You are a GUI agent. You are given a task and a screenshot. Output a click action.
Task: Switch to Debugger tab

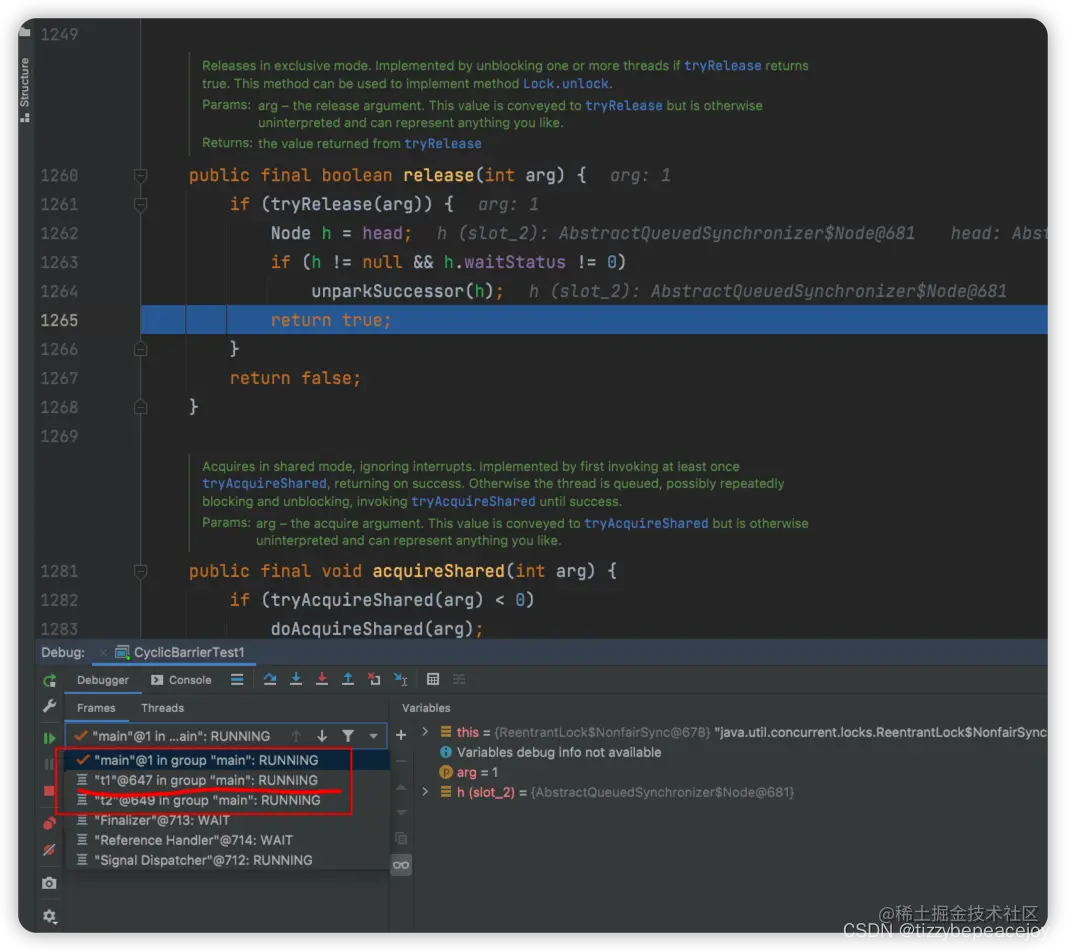103,680
